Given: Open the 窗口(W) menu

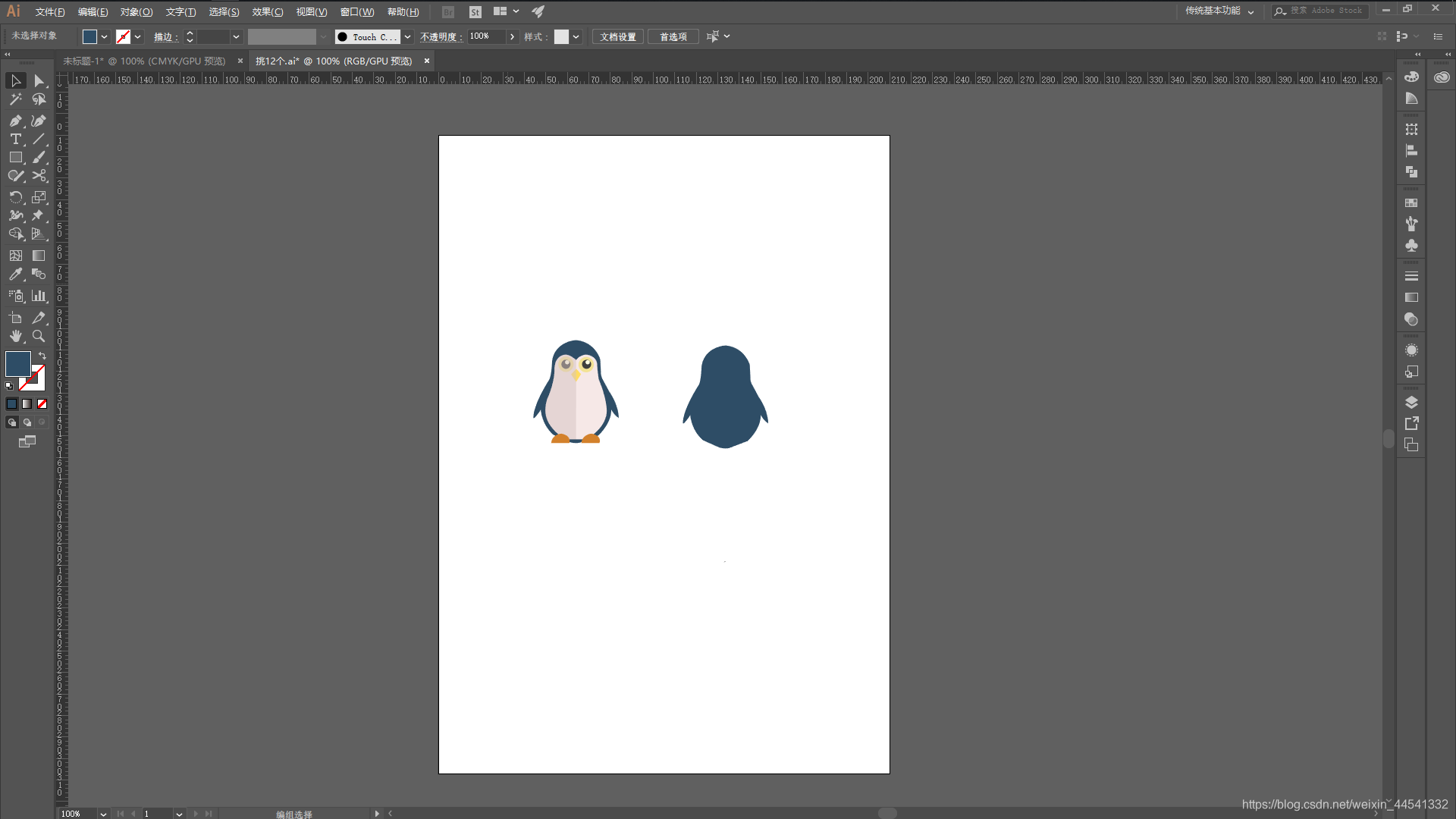Looking at the screenshot, I should (357, 12).
